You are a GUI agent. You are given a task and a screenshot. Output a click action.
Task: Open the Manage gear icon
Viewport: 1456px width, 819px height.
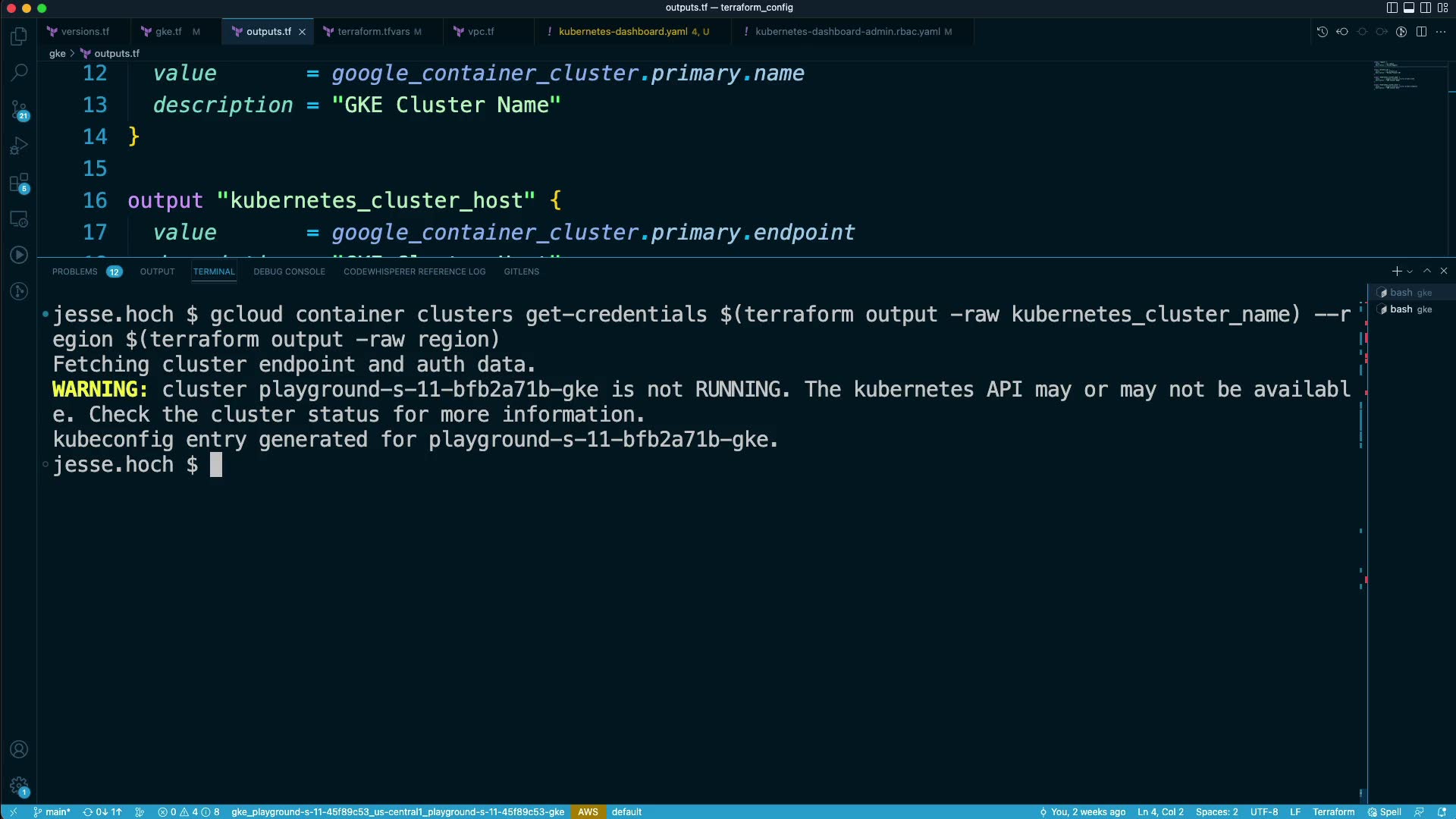pyautogui.click(x=19, y=786)
